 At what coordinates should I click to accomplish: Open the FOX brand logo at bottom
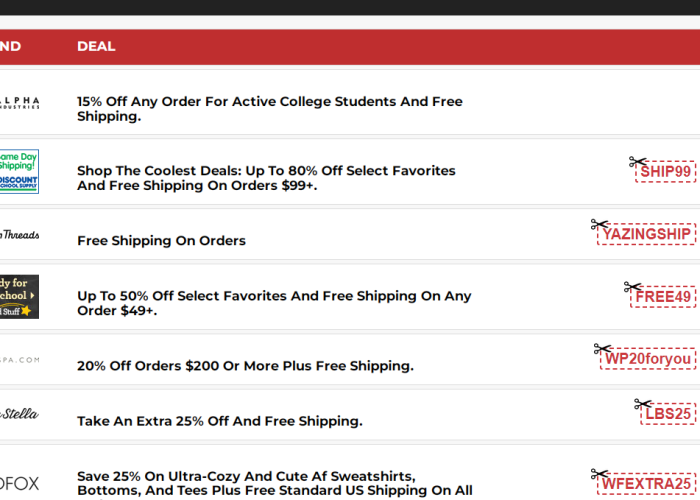pyautogui.click(x=19, y=483)
